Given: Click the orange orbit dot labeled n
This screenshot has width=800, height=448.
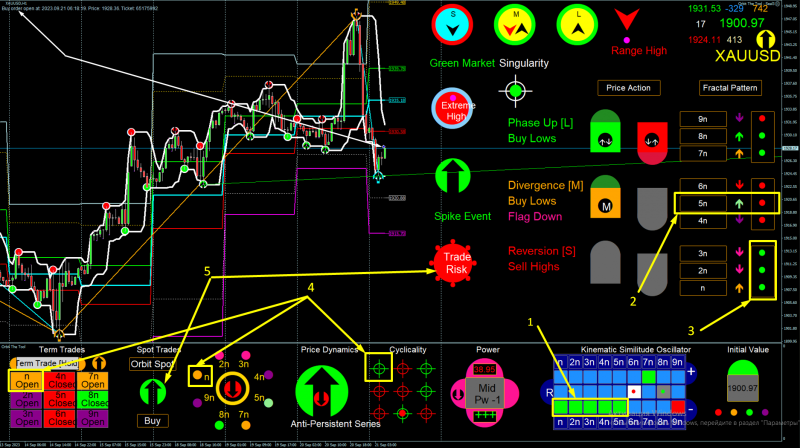Looking at the screenshot, I should click(x=197, y=375).
